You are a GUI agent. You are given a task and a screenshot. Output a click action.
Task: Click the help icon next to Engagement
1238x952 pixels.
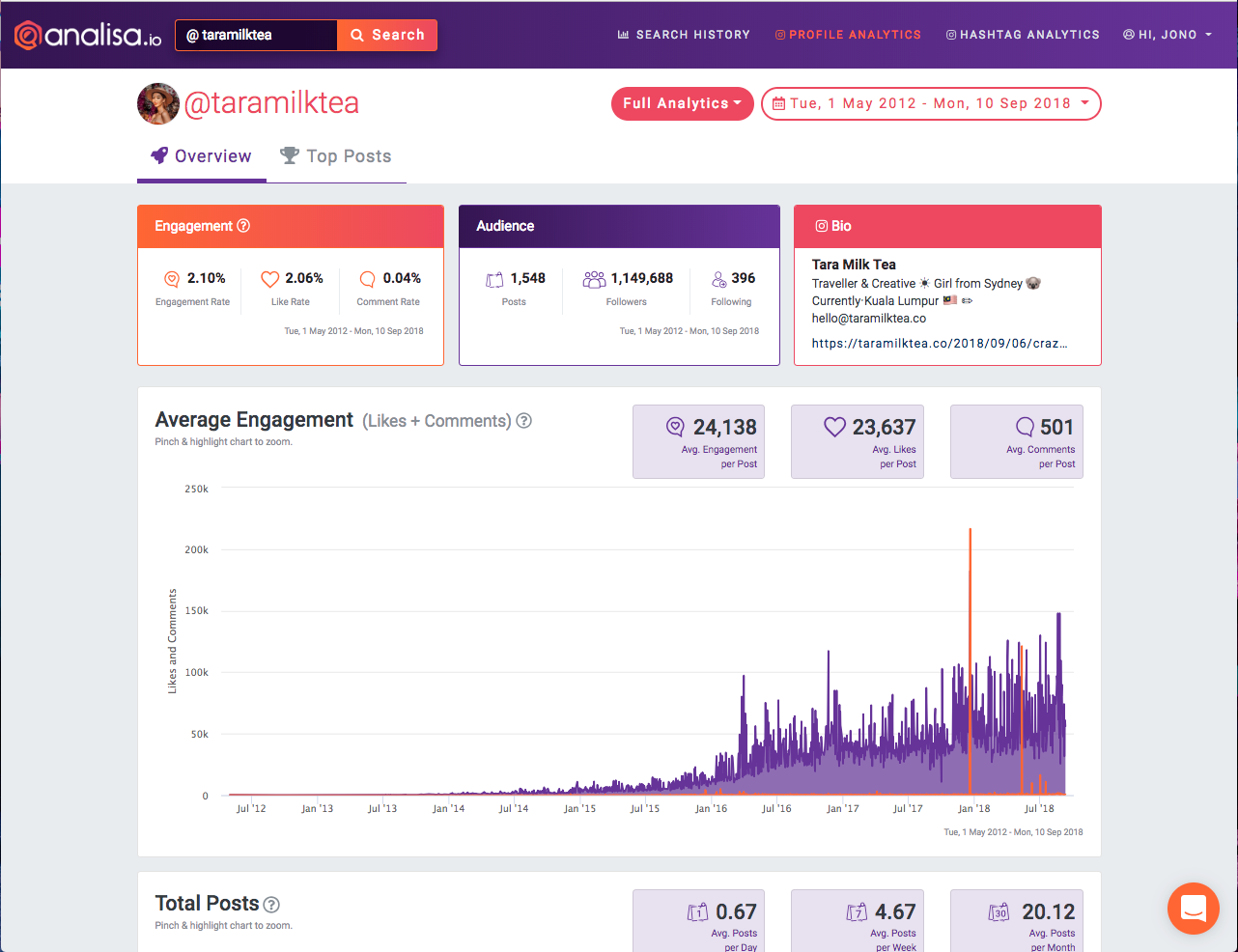(243, 225)
